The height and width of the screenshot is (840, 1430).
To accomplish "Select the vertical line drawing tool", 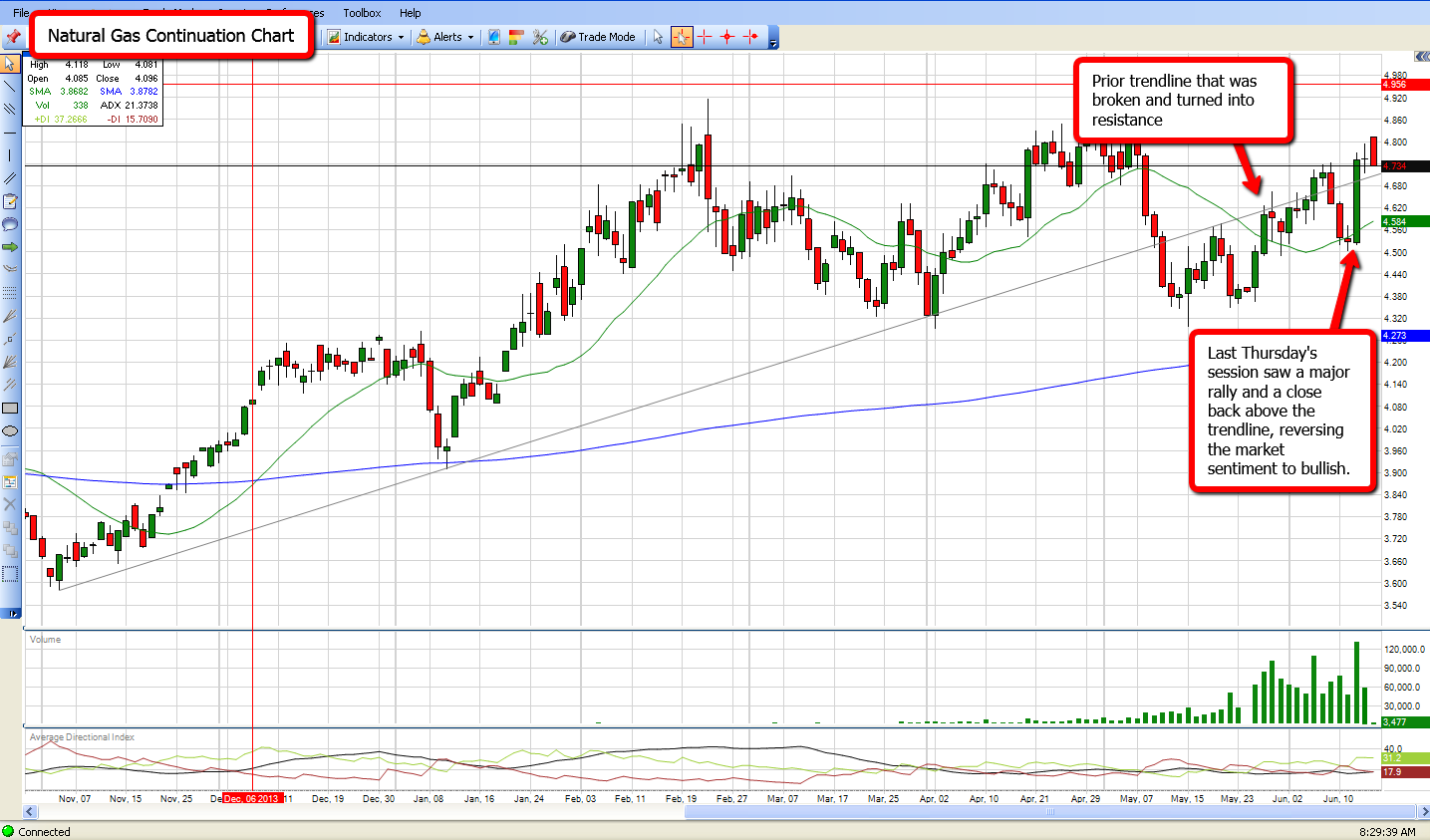I will tap(10, 155).
